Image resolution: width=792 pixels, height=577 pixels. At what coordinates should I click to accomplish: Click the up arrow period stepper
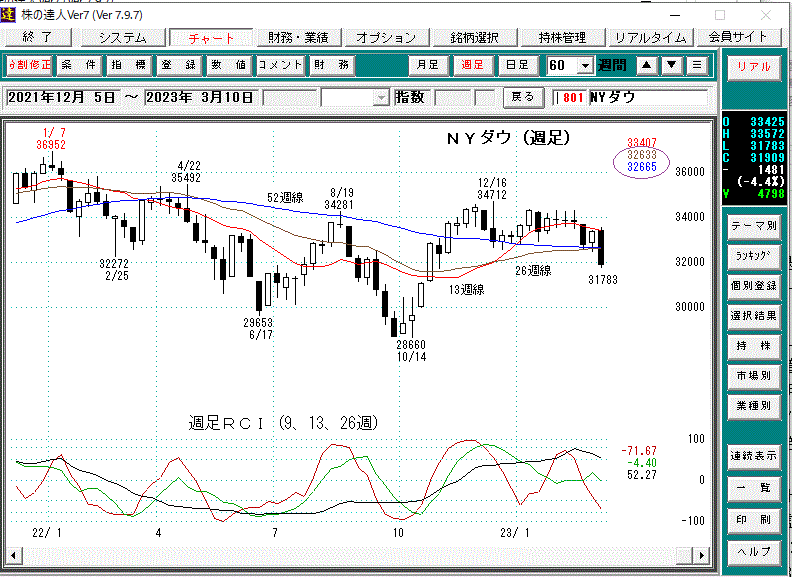[x=648, y=66]
